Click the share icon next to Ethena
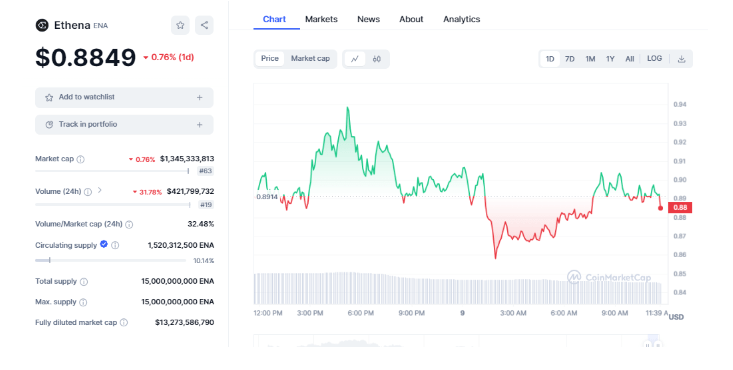This screenshot has height=370, width=733. point(204,25)
